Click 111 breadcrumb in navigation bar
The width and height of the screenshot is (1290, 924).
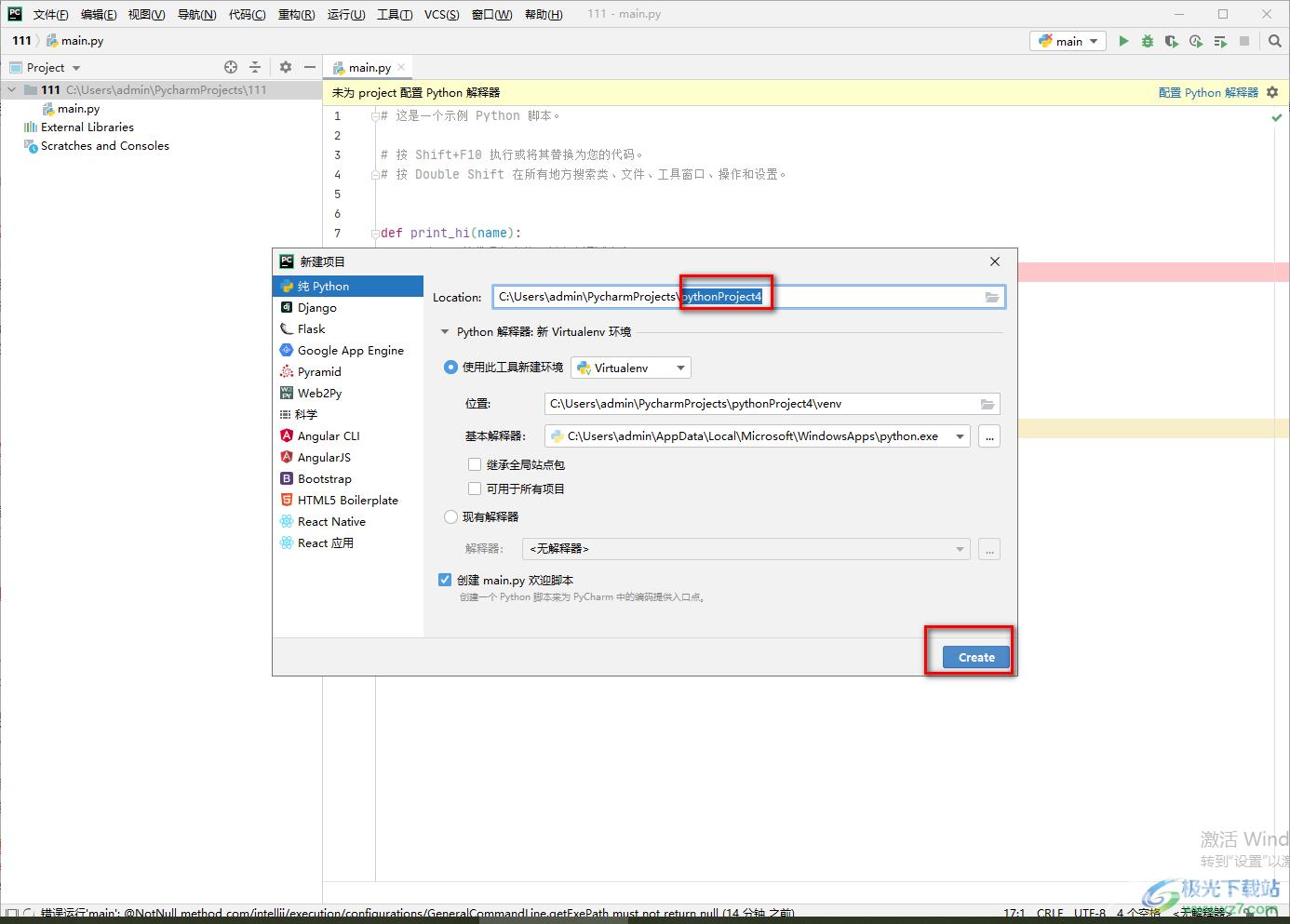(x=21, y=40)
